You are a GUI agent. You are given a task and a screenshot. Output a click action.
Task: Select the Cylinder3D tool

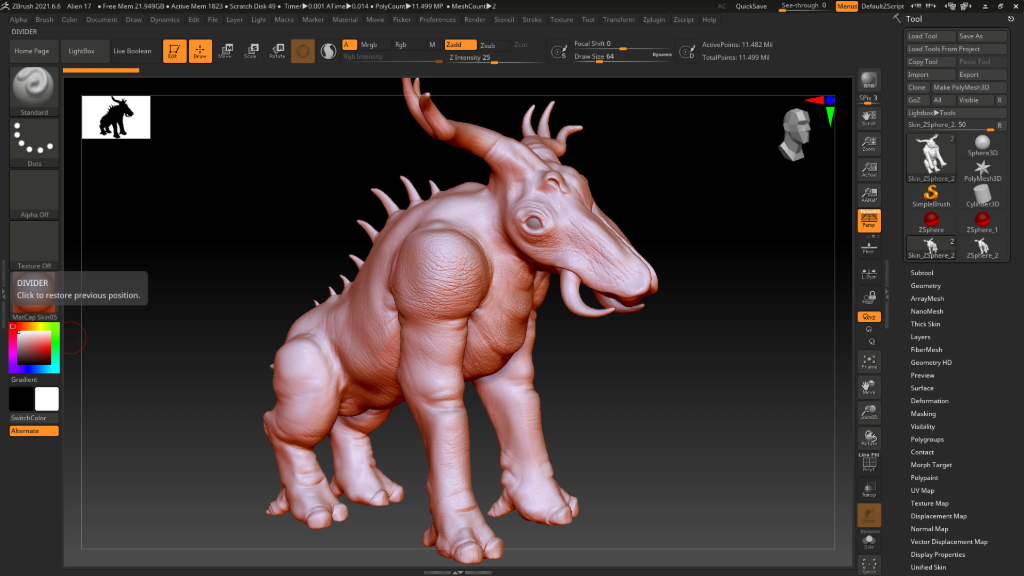point(982,196)
